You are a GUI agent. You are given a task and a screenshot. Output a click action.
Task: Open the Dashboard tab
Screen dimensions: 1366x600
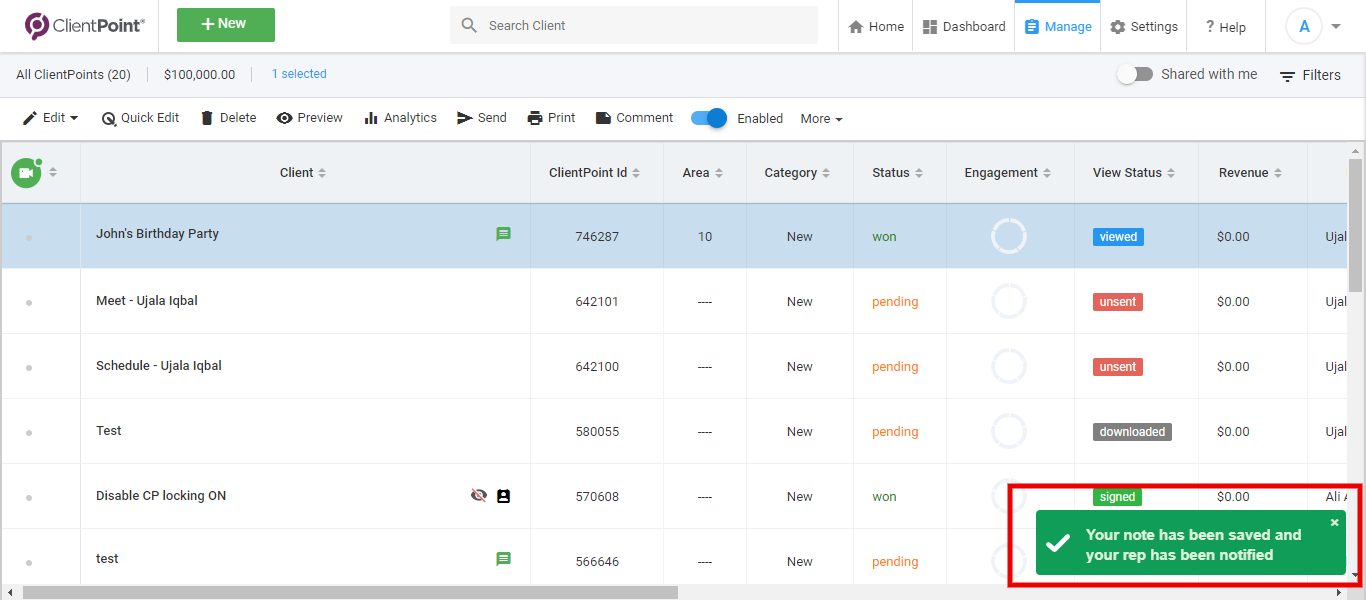(x=964, y=27)
